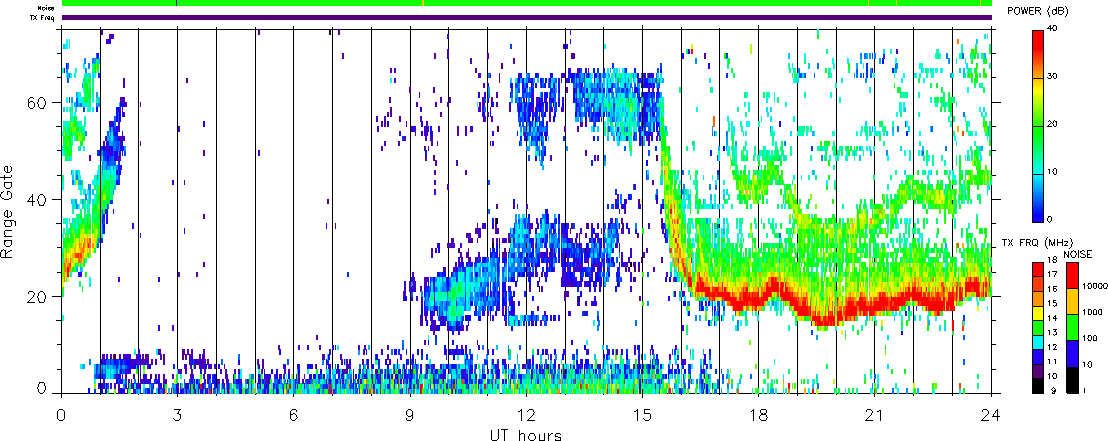The width and height of the screenshot is (1108, 441).
Task: Click the green Noise strip above the plot
Action: (x=526, y=3)
